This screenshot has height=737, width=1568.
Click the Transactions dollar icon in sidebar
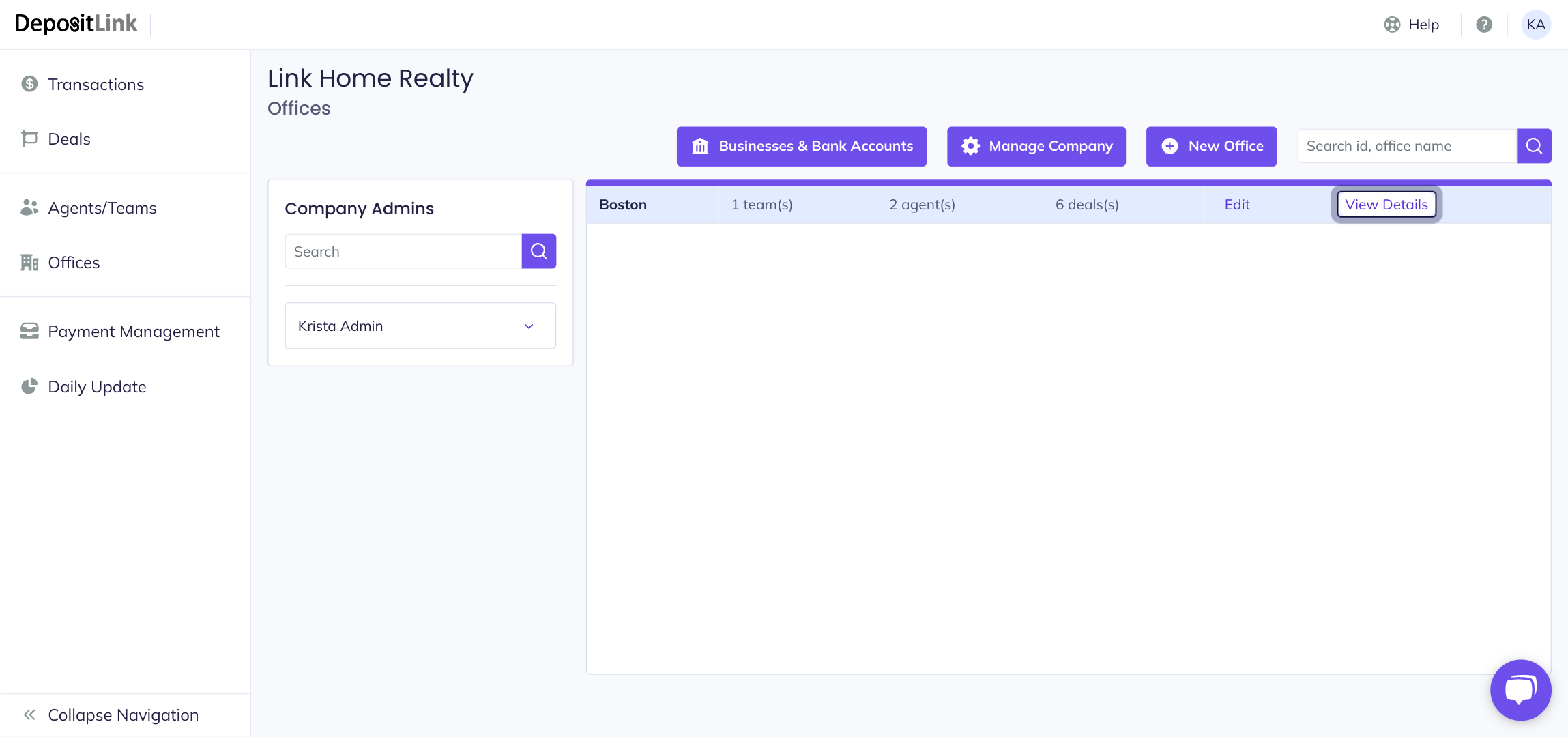(29, 84)
